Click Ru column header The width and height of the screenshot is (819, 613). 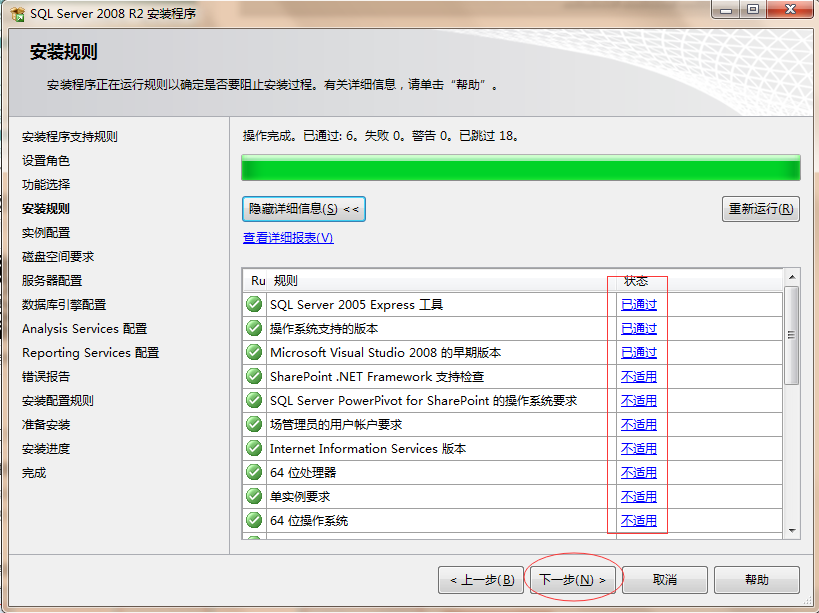point(256,281)
